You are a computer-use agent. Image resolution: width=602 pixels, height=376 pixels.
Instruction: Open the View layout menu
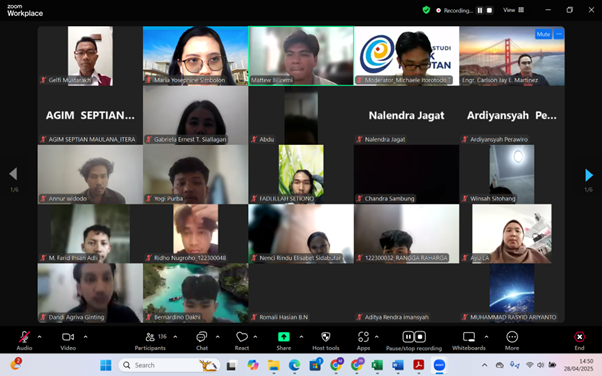pos(514,10)
